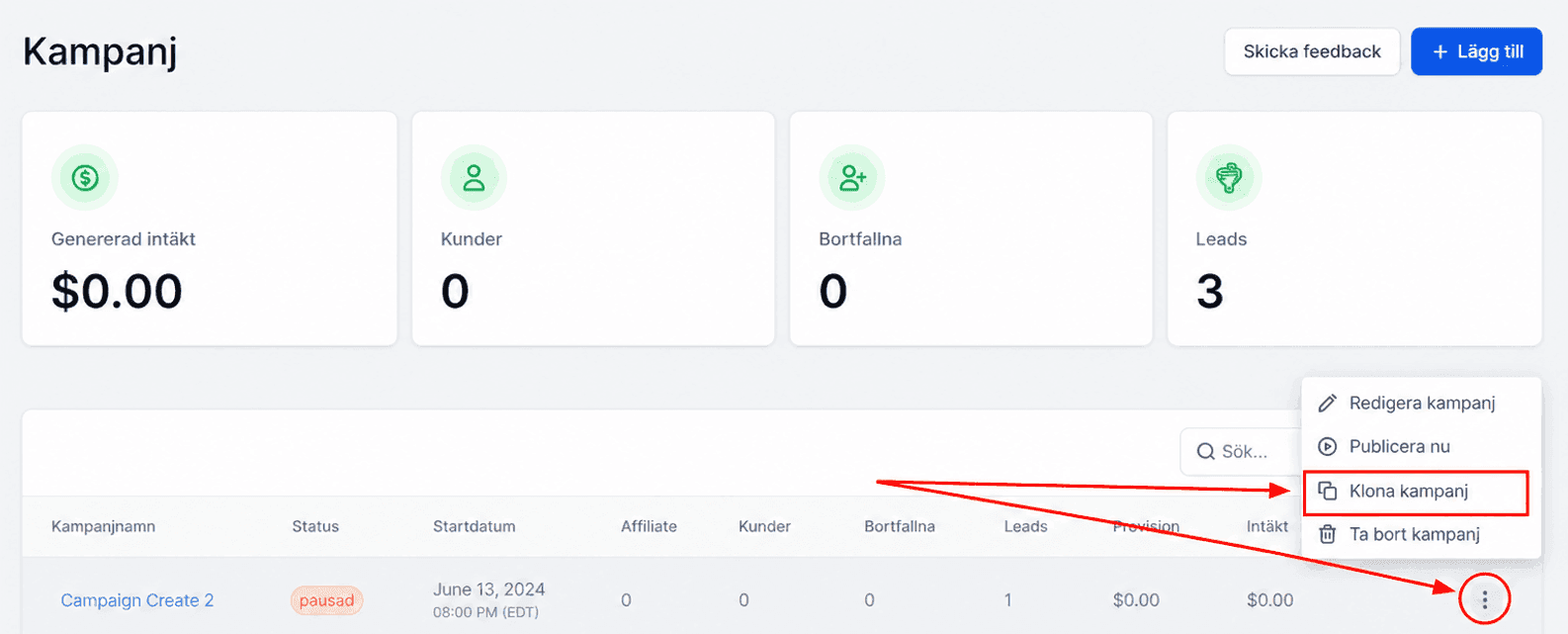
Task: Open the Campaign Create 2 link
Action: pos(137,600)
